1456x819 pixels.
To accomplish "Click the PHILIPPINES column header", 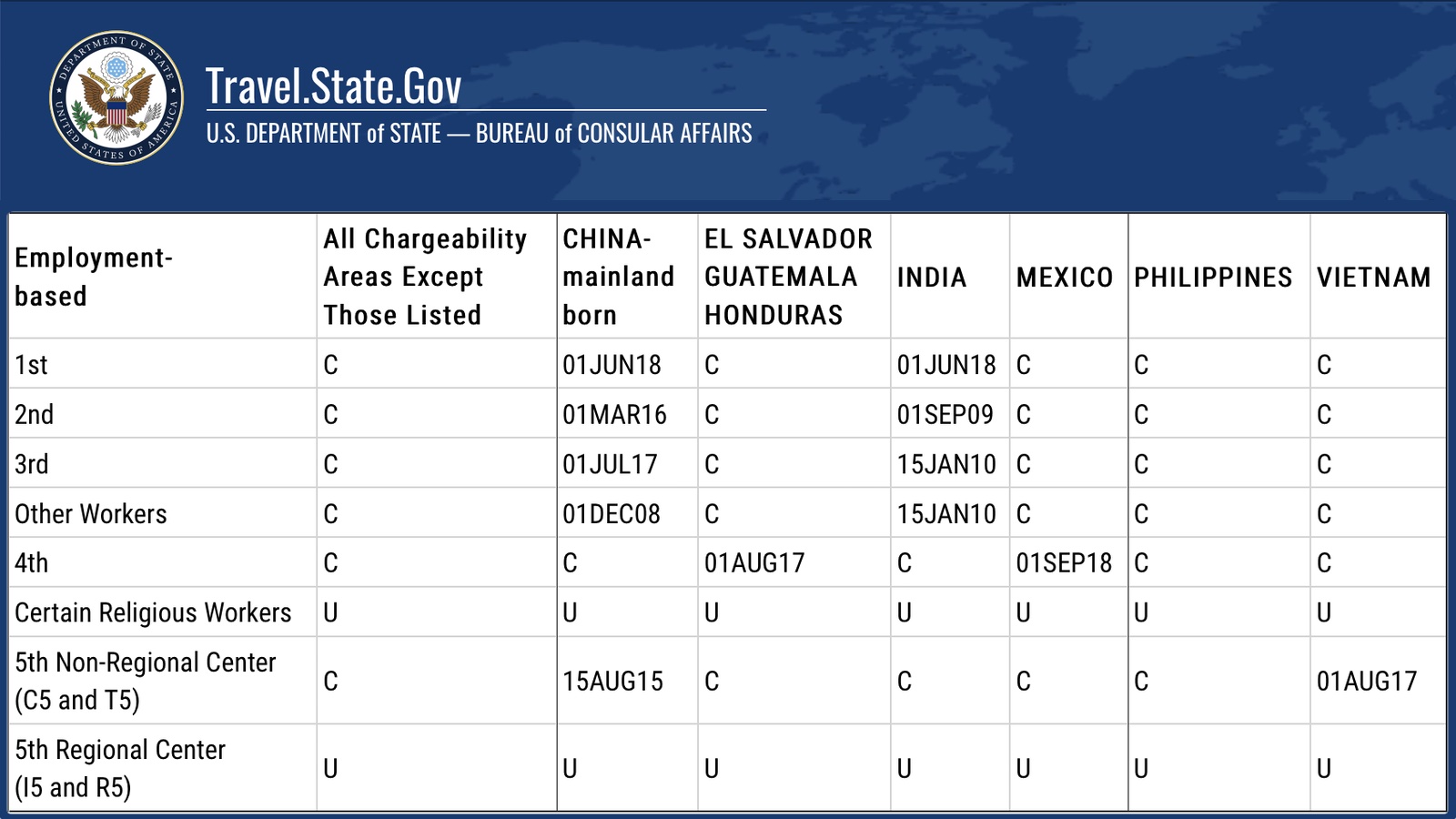I will [1213, 278].
